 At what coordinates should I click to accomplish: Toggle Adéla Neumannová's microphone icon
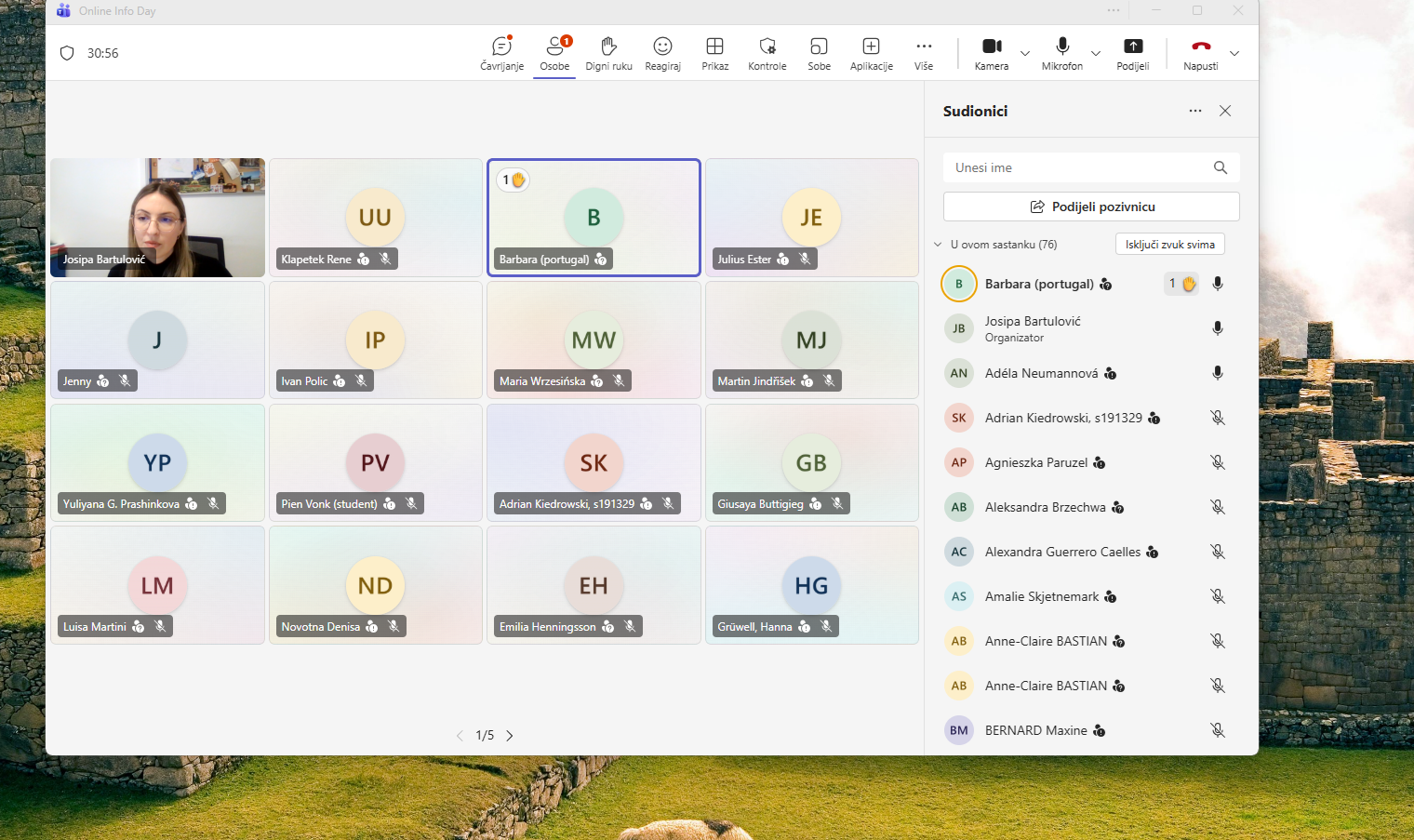tap(1217, 373)
